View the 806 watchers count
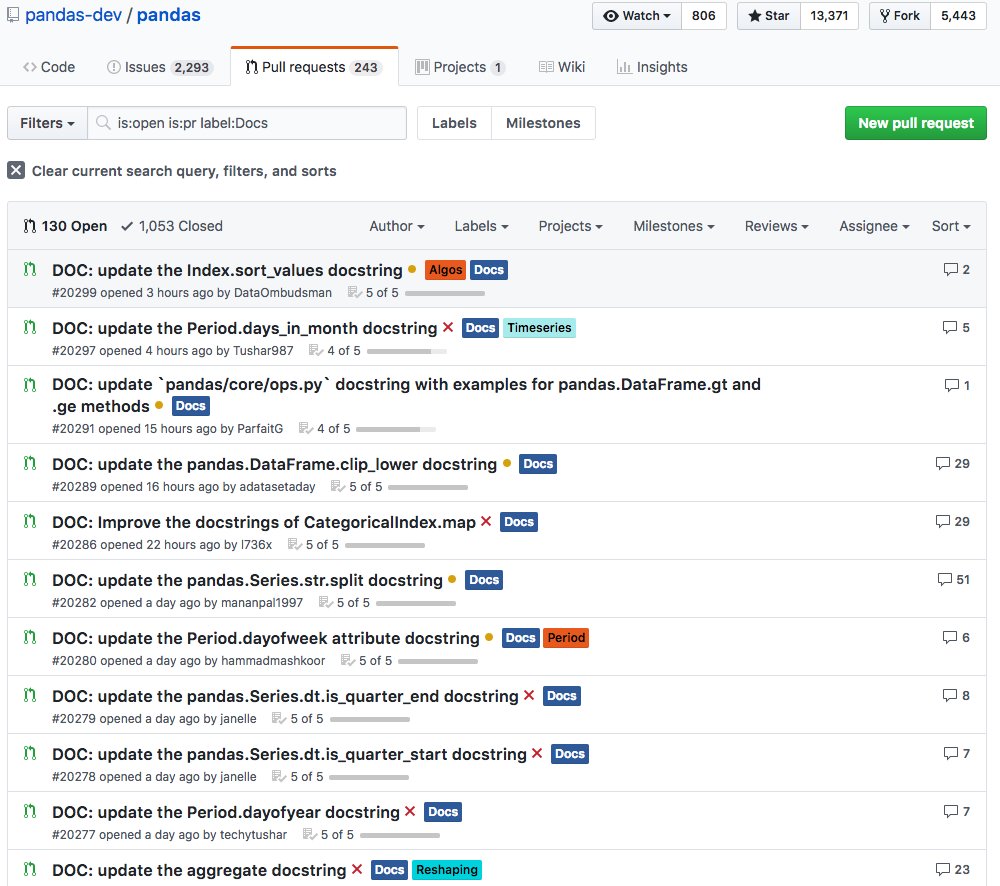Image resolution: width=1000 pixels, height=886 pixels. (x=703, y=16)
